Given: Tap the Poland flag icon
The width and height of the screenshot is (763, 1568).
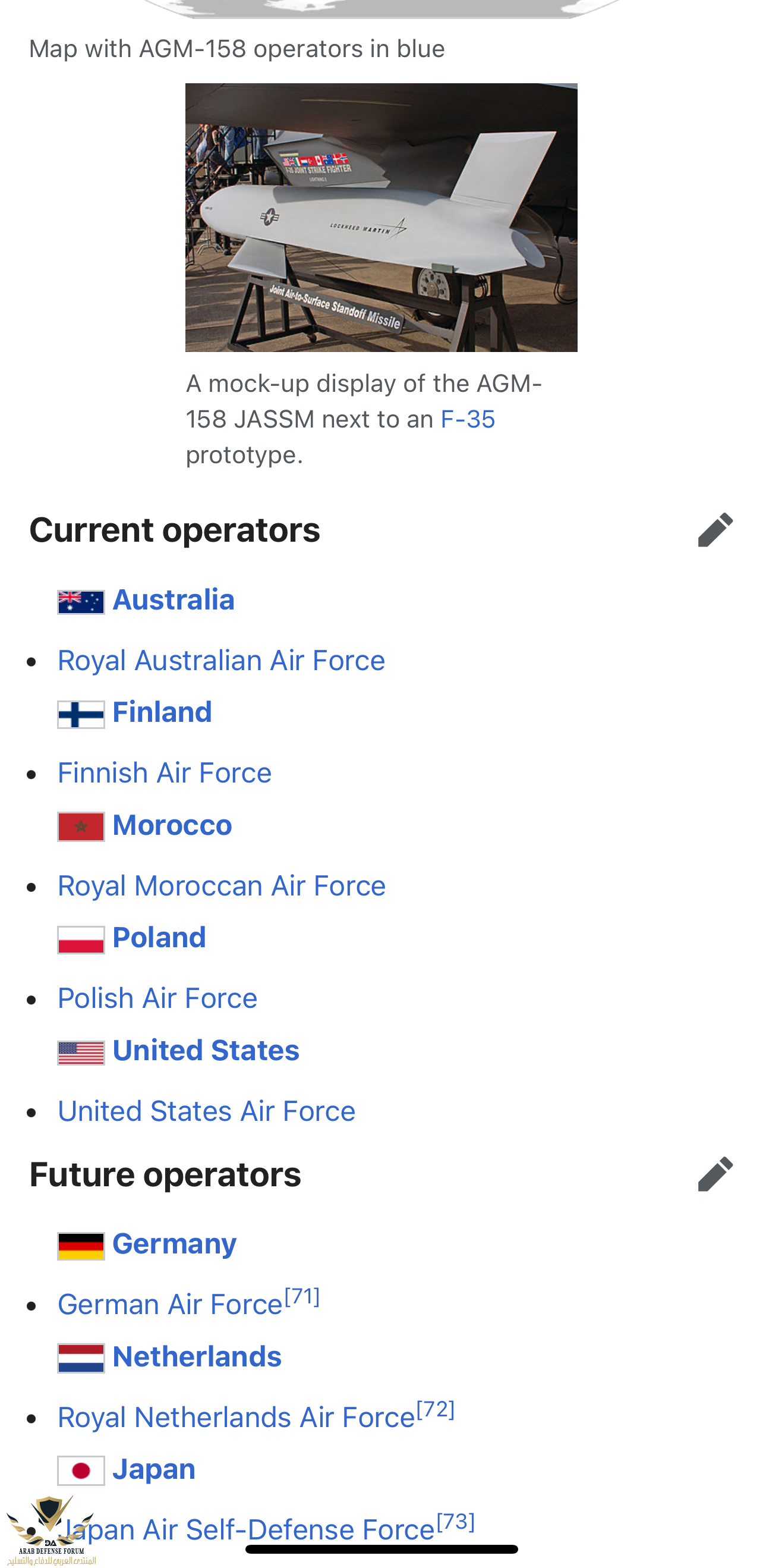Looking at the screenshot, I should pos(81,940).
